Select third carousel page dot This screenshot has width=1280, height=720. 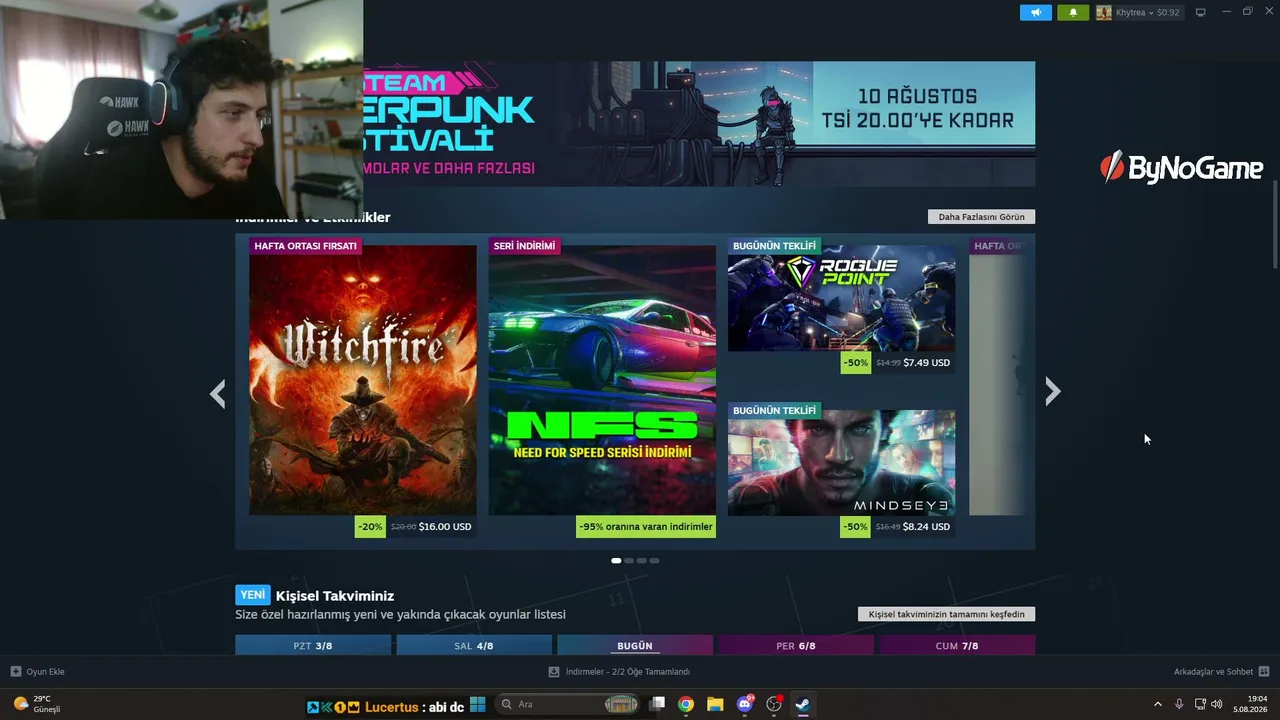point(642,561)
